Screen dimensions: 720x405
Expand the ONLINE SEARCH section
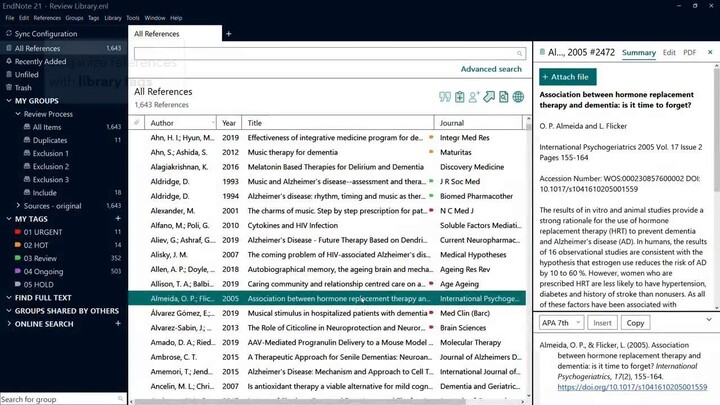(x=9, y=323)
